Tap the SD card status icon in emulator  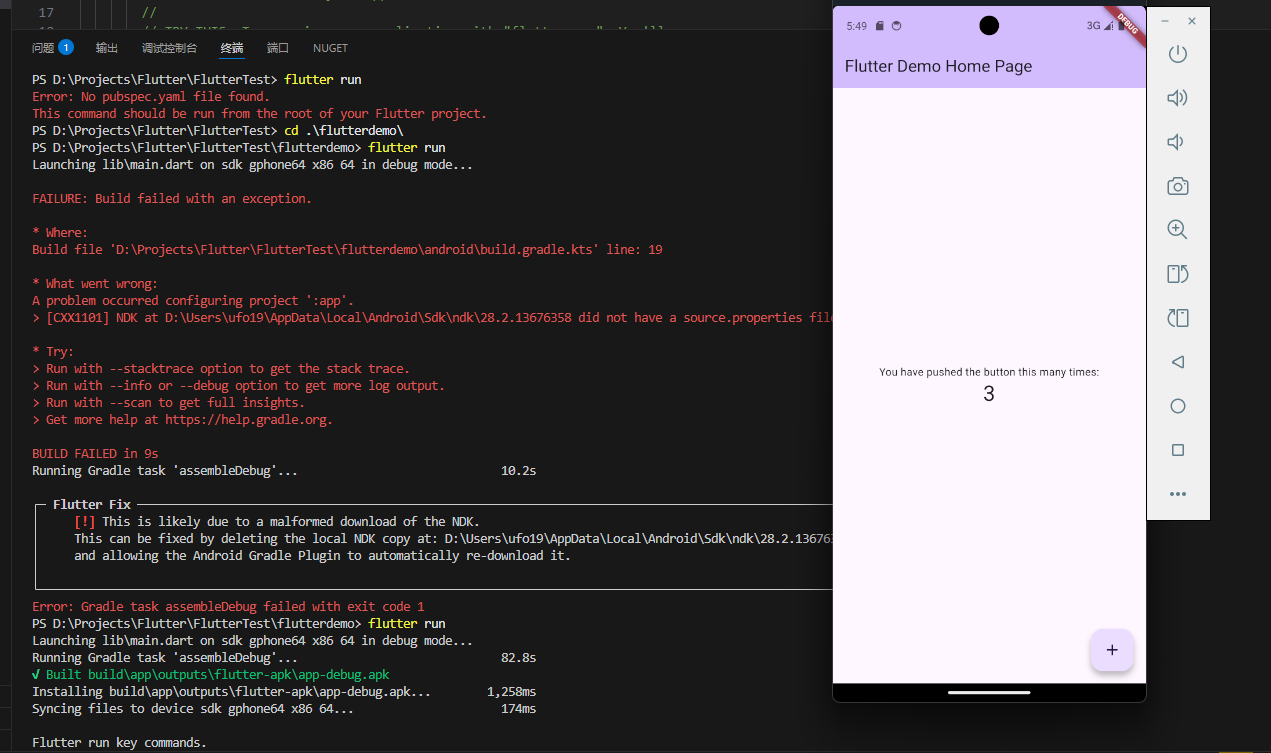(879, 26)
